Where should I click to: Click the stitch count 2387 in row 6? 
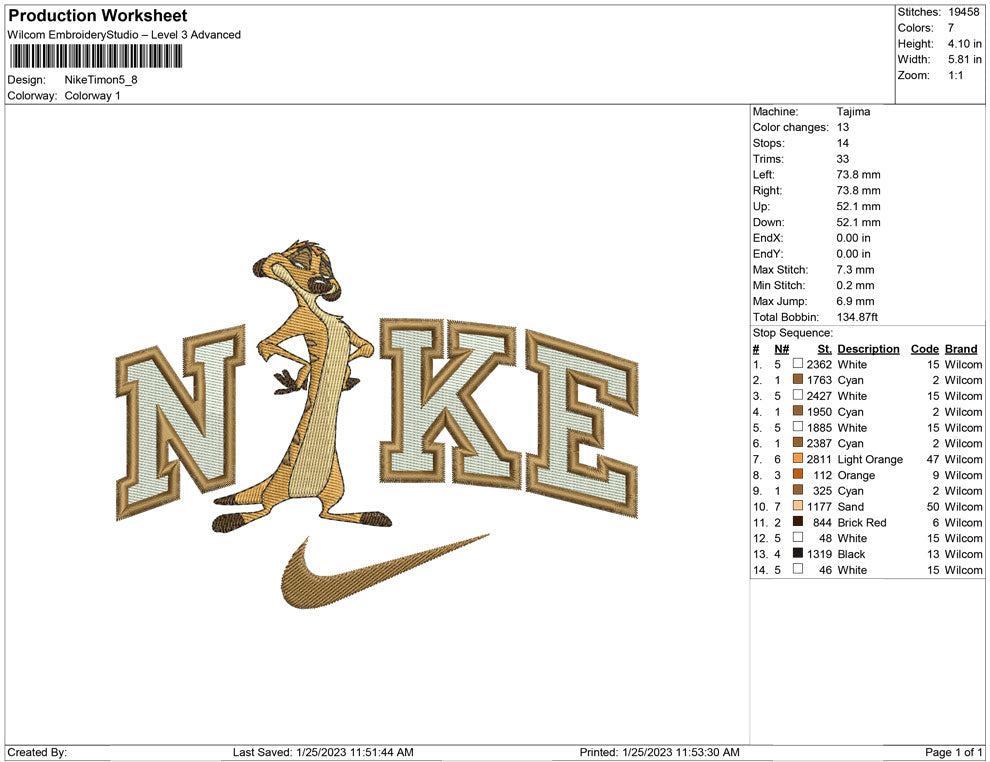819,443
